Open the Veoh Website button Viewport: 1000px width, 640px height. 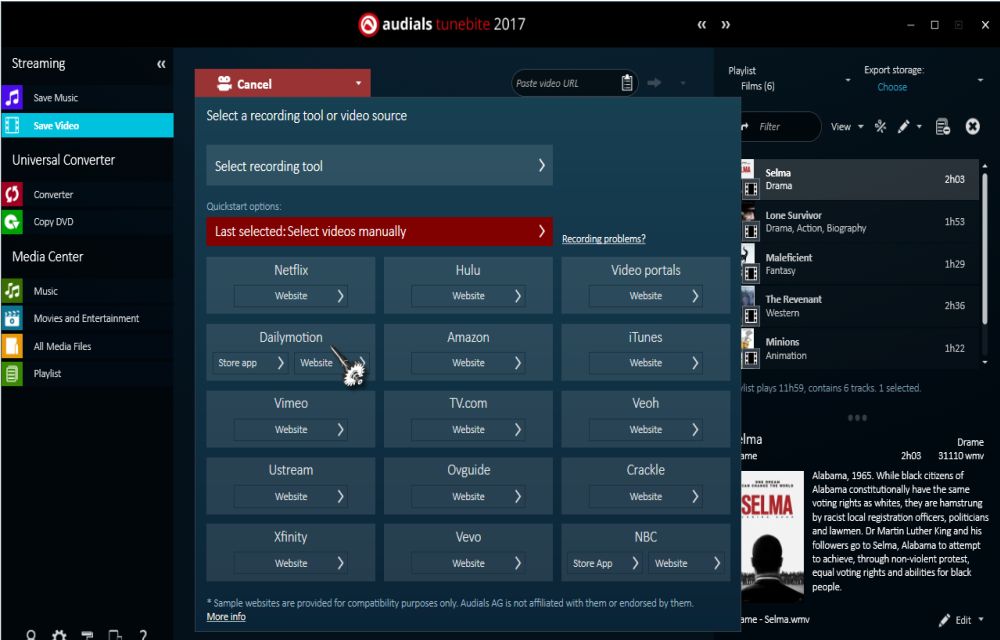(x=645, y=430)
